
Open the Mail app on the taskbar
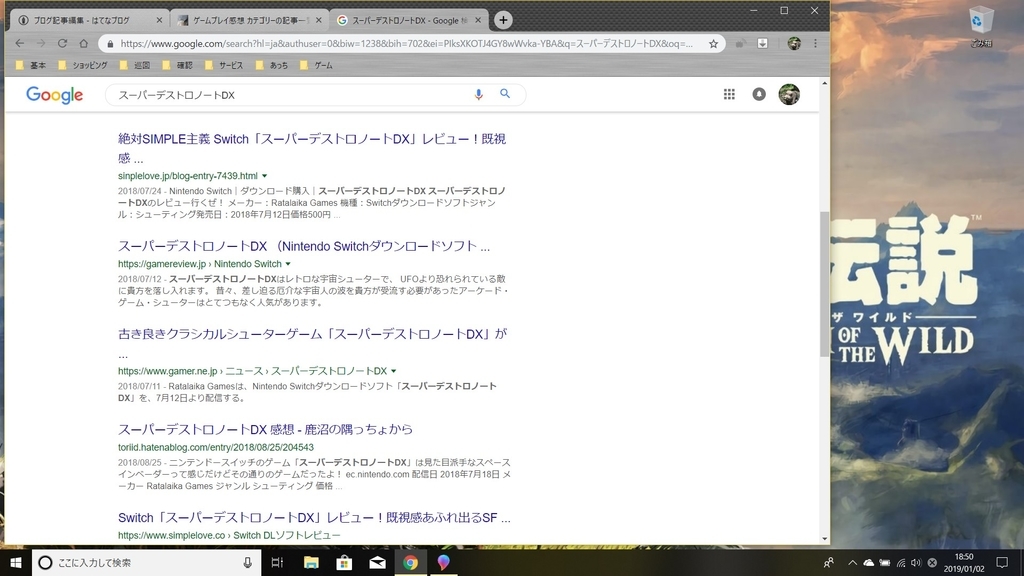(x=377, y=562)
